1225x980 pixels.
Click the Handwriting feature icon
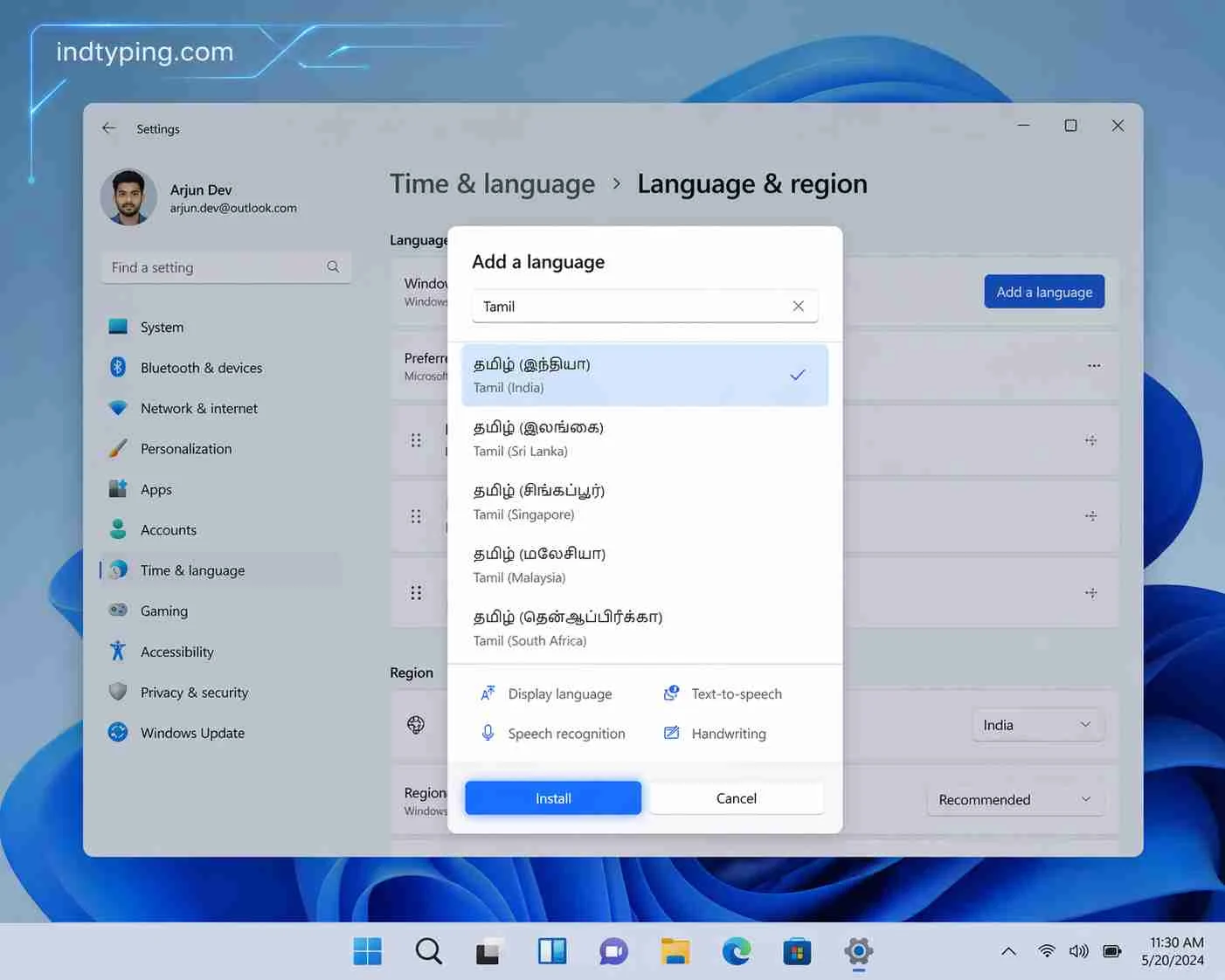pos(671,733)
